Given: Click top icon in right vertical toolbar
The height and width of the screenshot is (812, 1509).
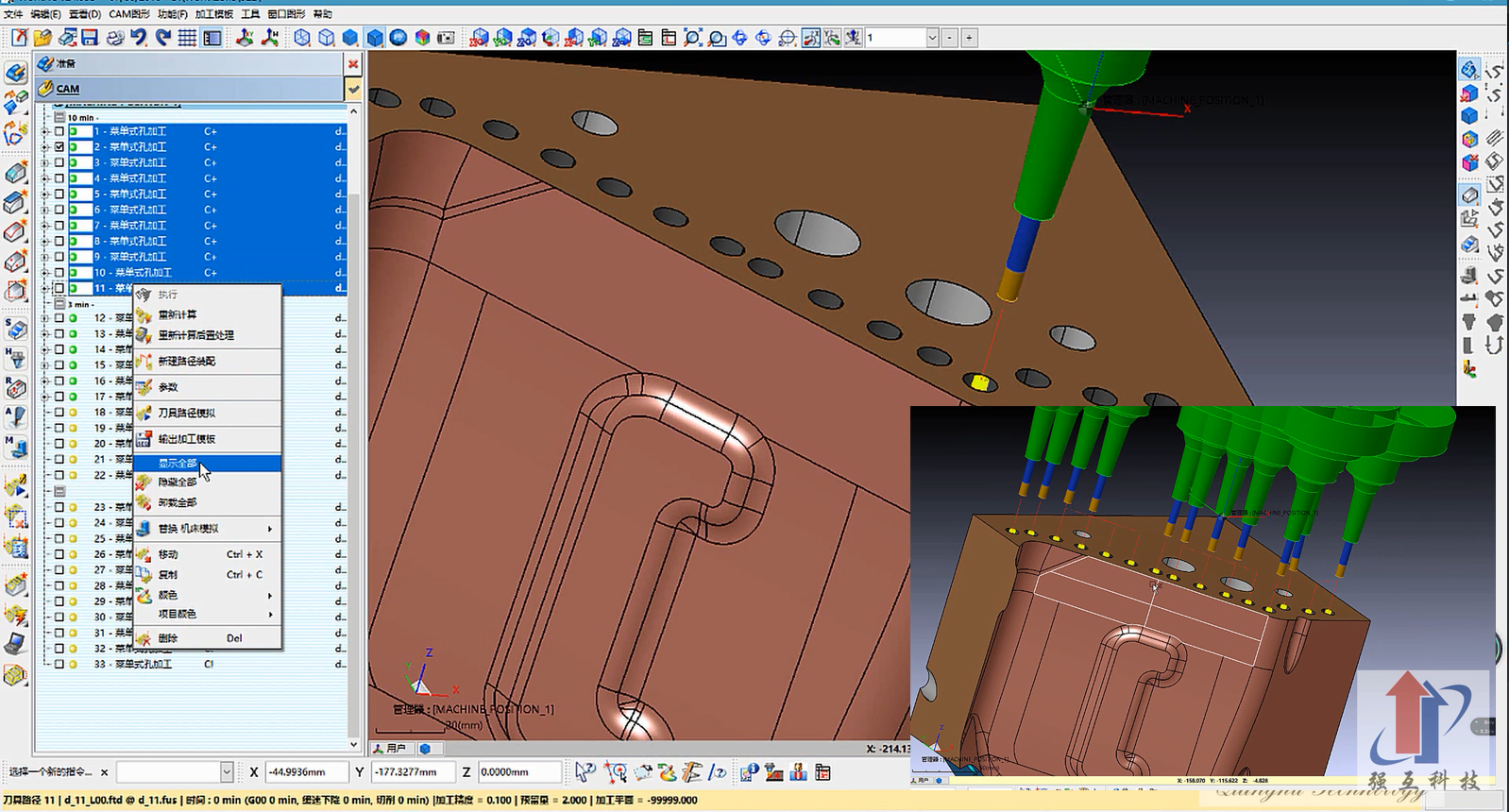Looking at the screenshot, I should coord(1469,69).
